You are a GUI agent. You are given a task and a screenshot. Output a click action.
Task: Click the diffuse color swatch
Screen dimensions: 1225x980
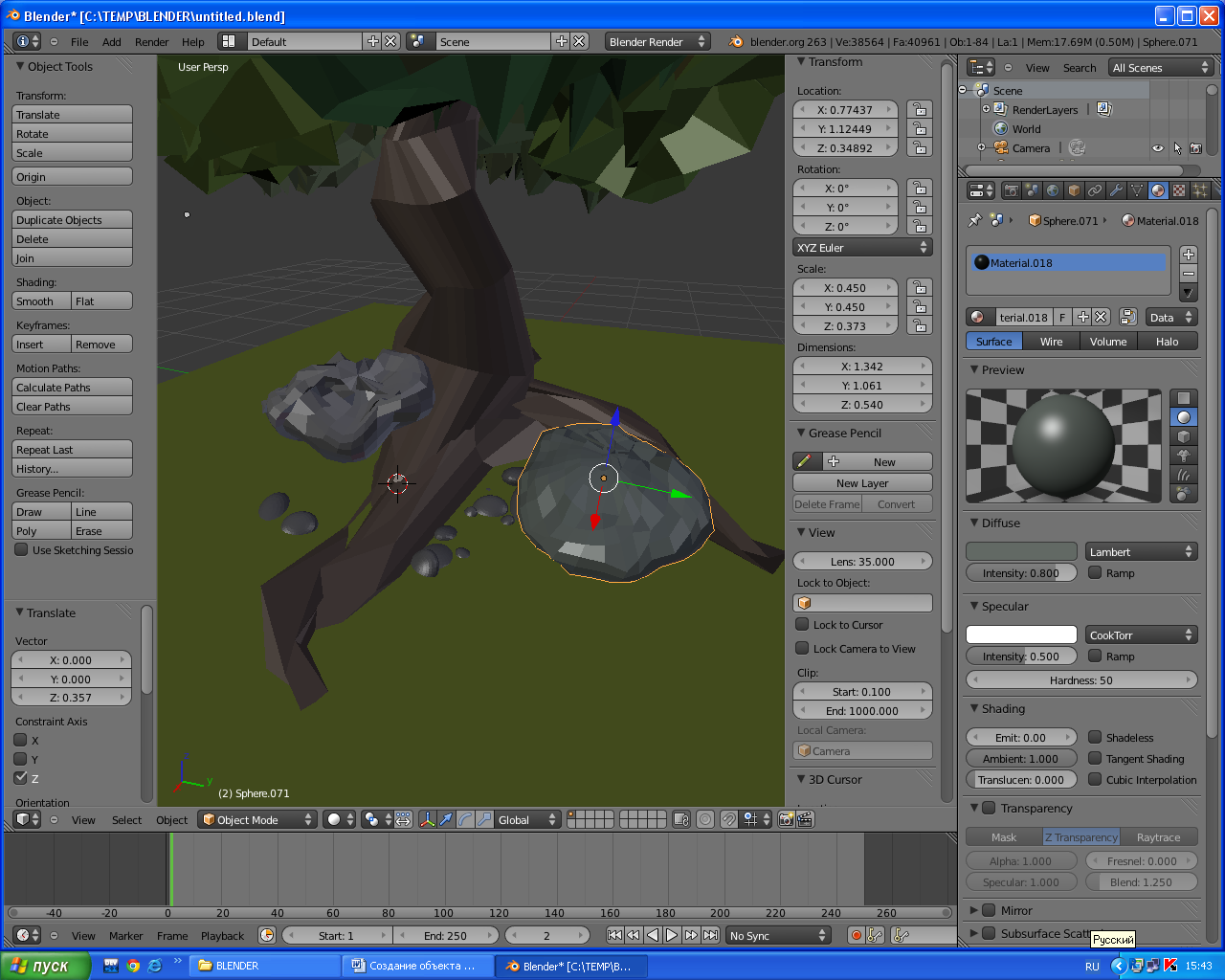click(x=1021, y=551)
